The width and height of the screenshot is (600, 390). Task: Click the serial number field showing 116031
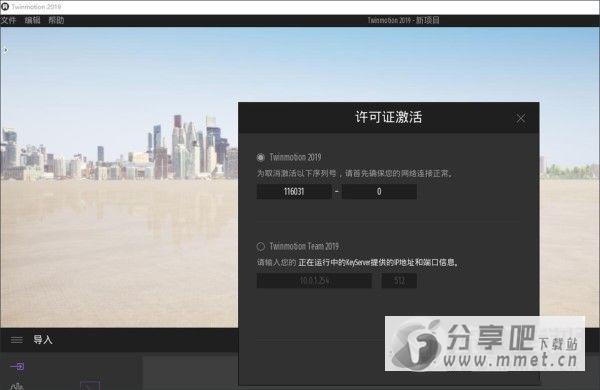[x=294, y=191]
